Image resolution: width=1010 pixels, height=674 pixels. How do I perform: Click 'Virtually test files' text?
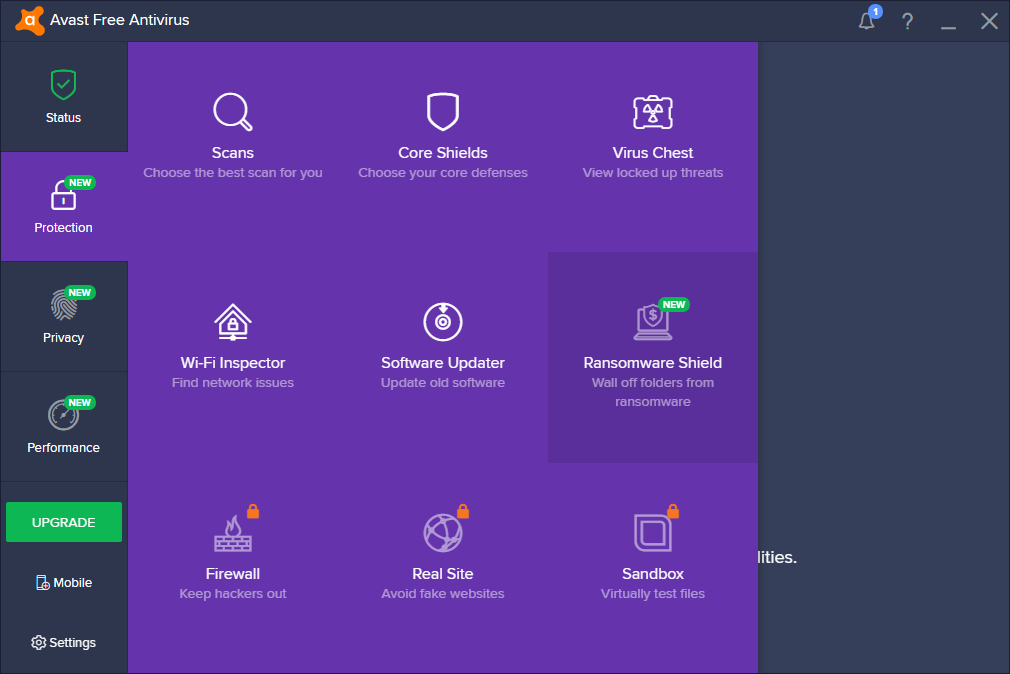point(653,593)
